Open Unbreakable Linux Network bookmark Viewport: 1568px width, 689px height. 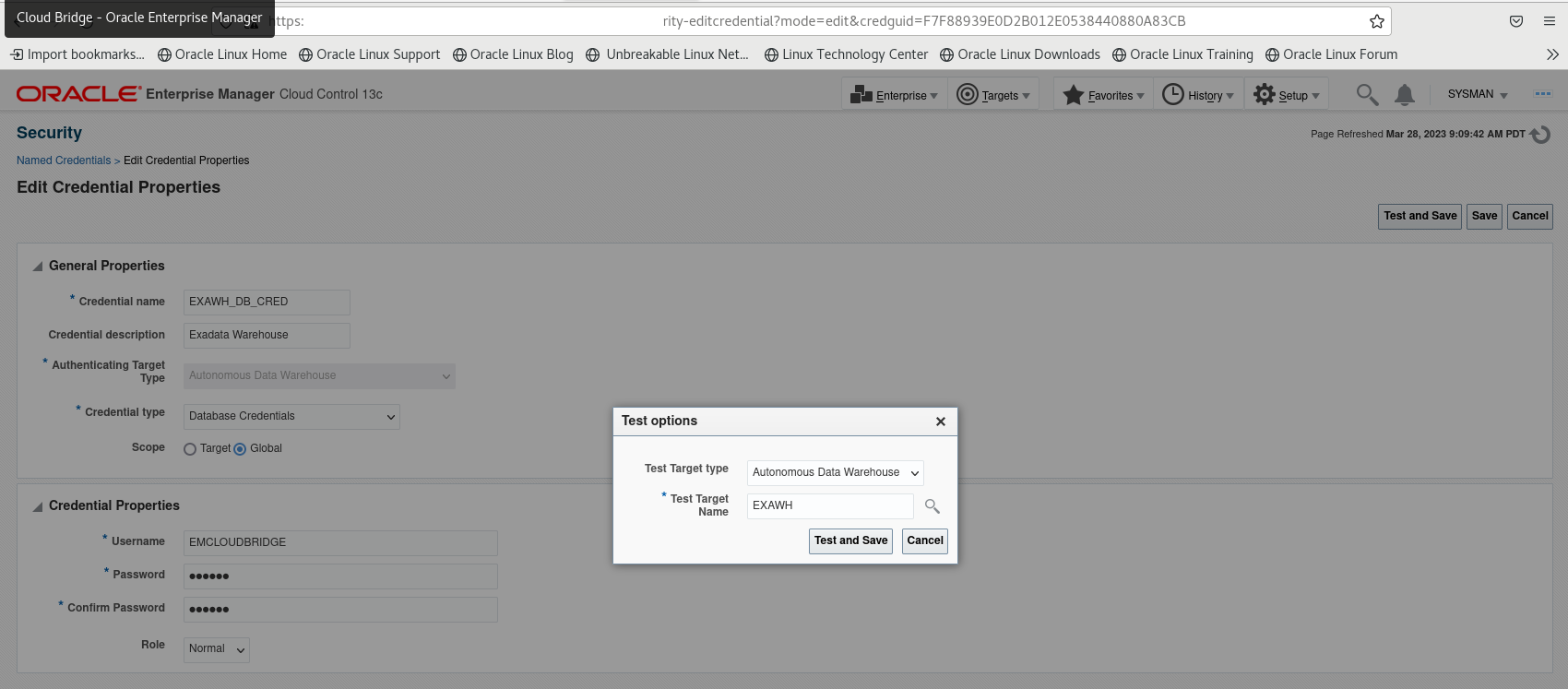(668, 54)
